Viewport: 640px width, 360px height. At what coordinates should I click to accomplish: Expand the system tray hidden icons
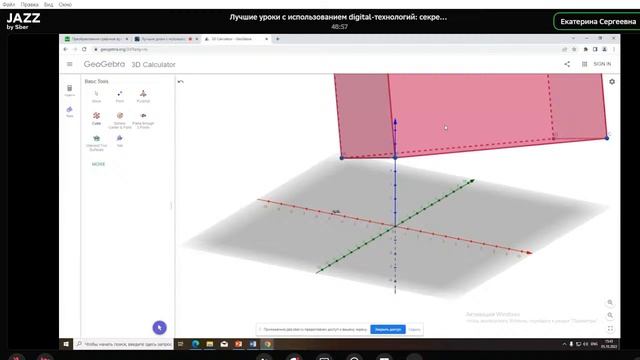tap(564, 344)
